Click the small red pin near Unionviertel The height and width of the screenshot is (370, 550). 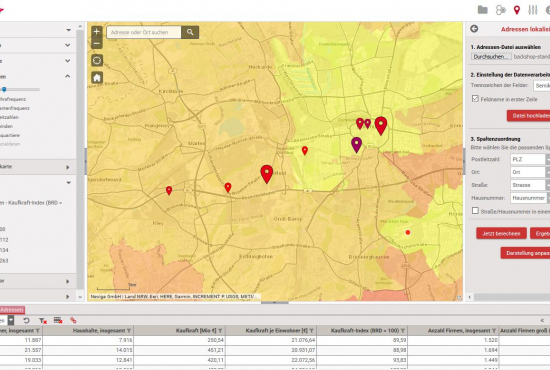click(305, 151)
